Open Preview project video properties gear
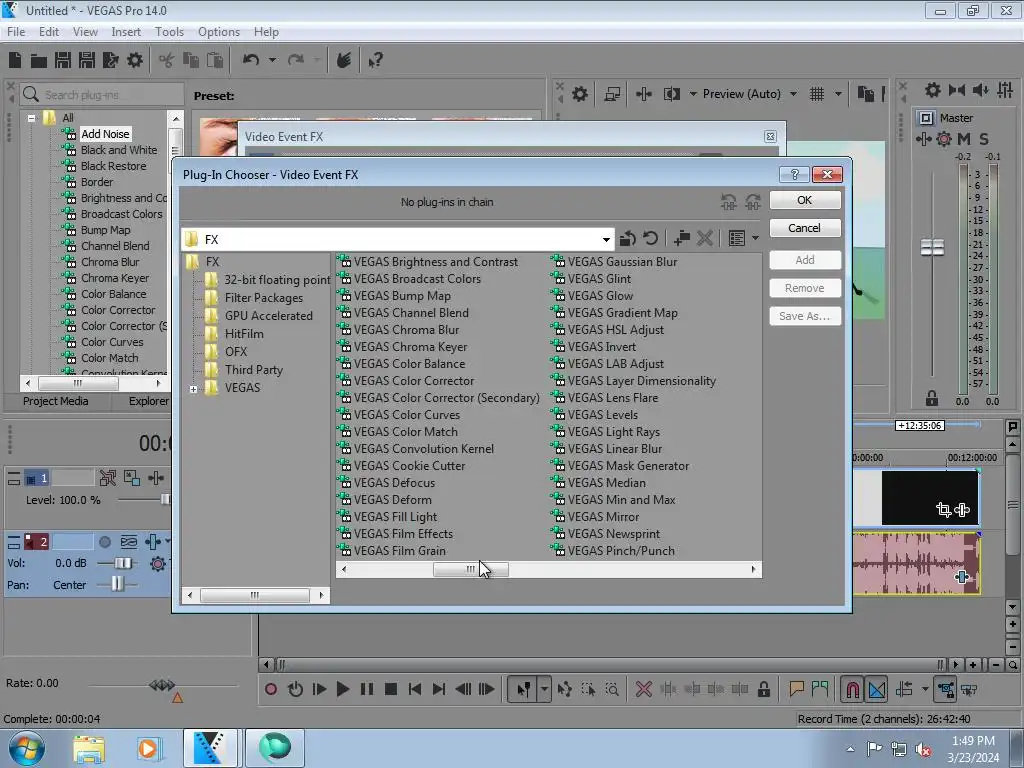Viewport: 1024px width, 768px height. (580, 94)
